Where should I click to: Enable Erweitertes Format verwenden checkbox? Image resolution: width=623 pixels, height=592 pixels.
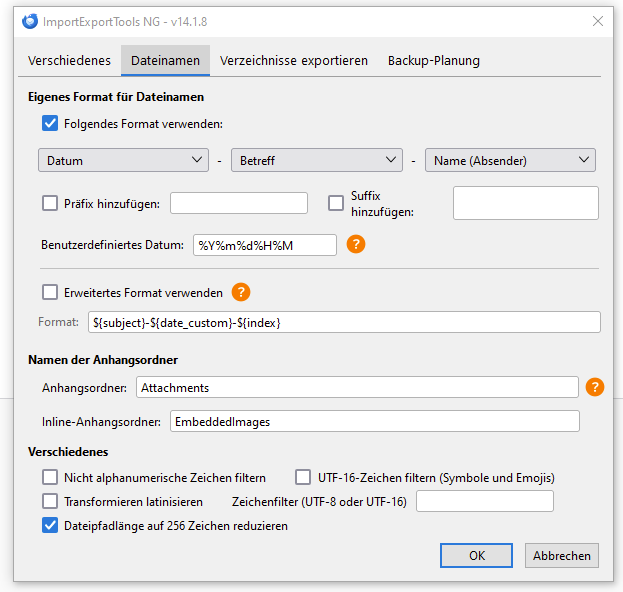50,293
